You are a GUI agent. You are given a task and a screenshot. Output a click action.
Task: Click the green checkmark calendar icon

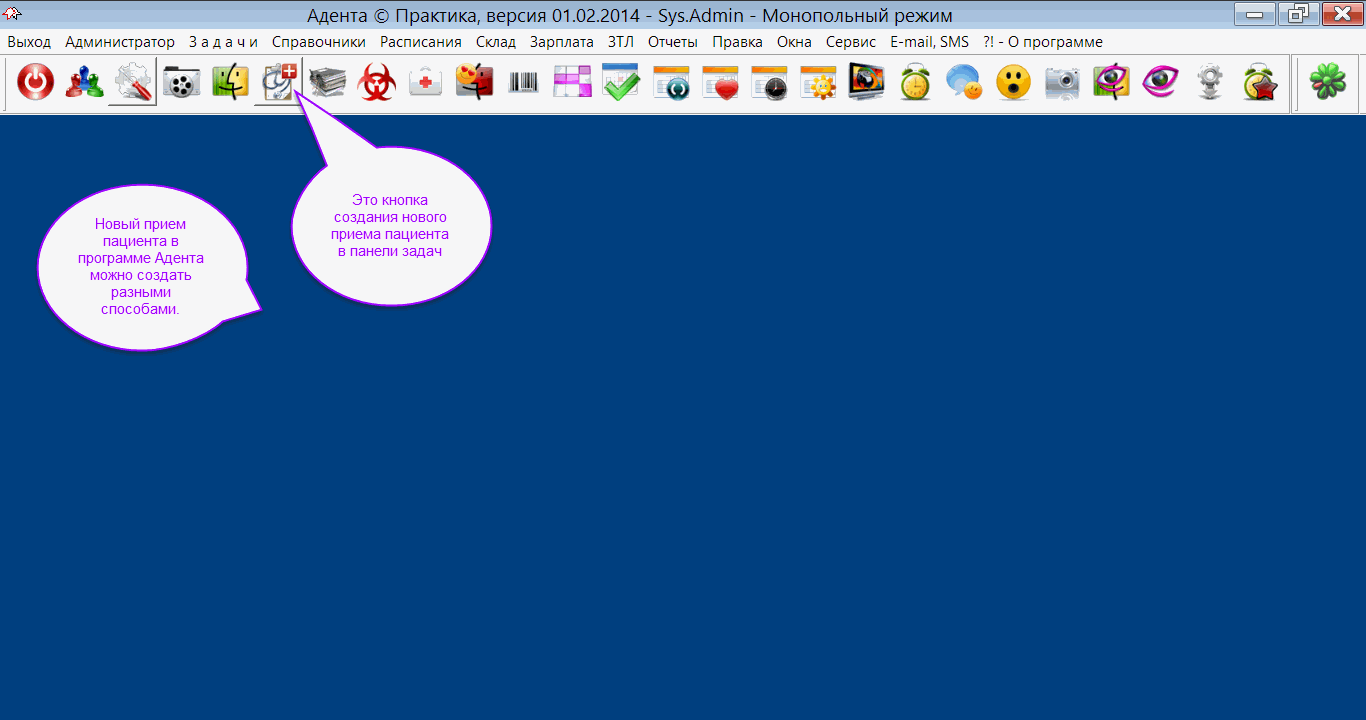pyautogui.click(x=620, y=83)
